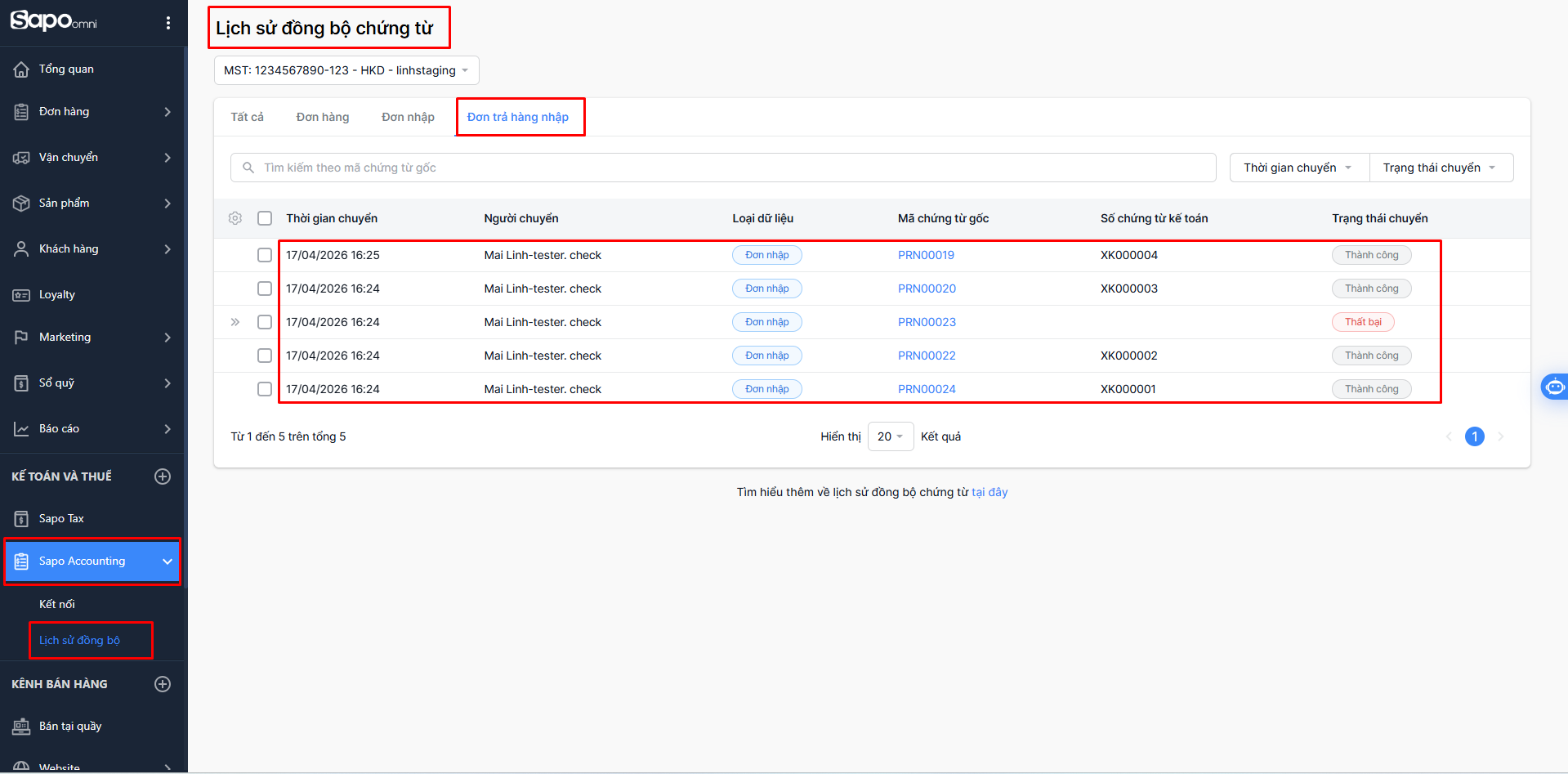Expand the failed PRN00023 row details arrow

(x=235, y=322)
